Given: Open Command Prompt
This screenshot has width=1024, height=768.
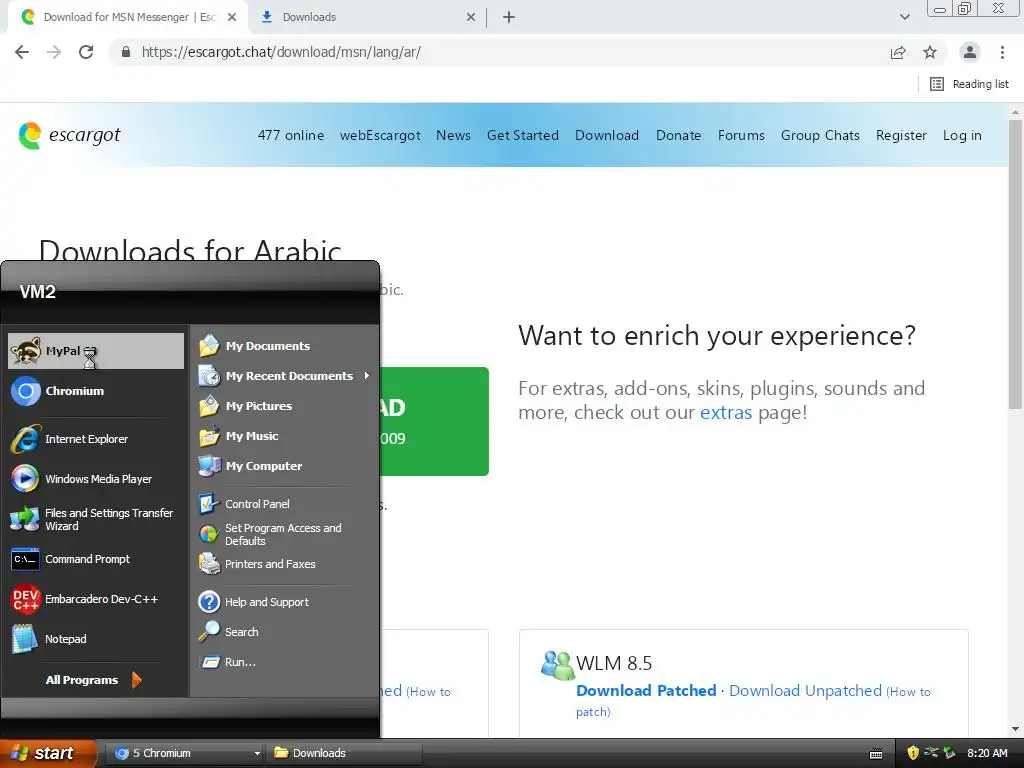Looking at the screenshot, I should 95,559.
